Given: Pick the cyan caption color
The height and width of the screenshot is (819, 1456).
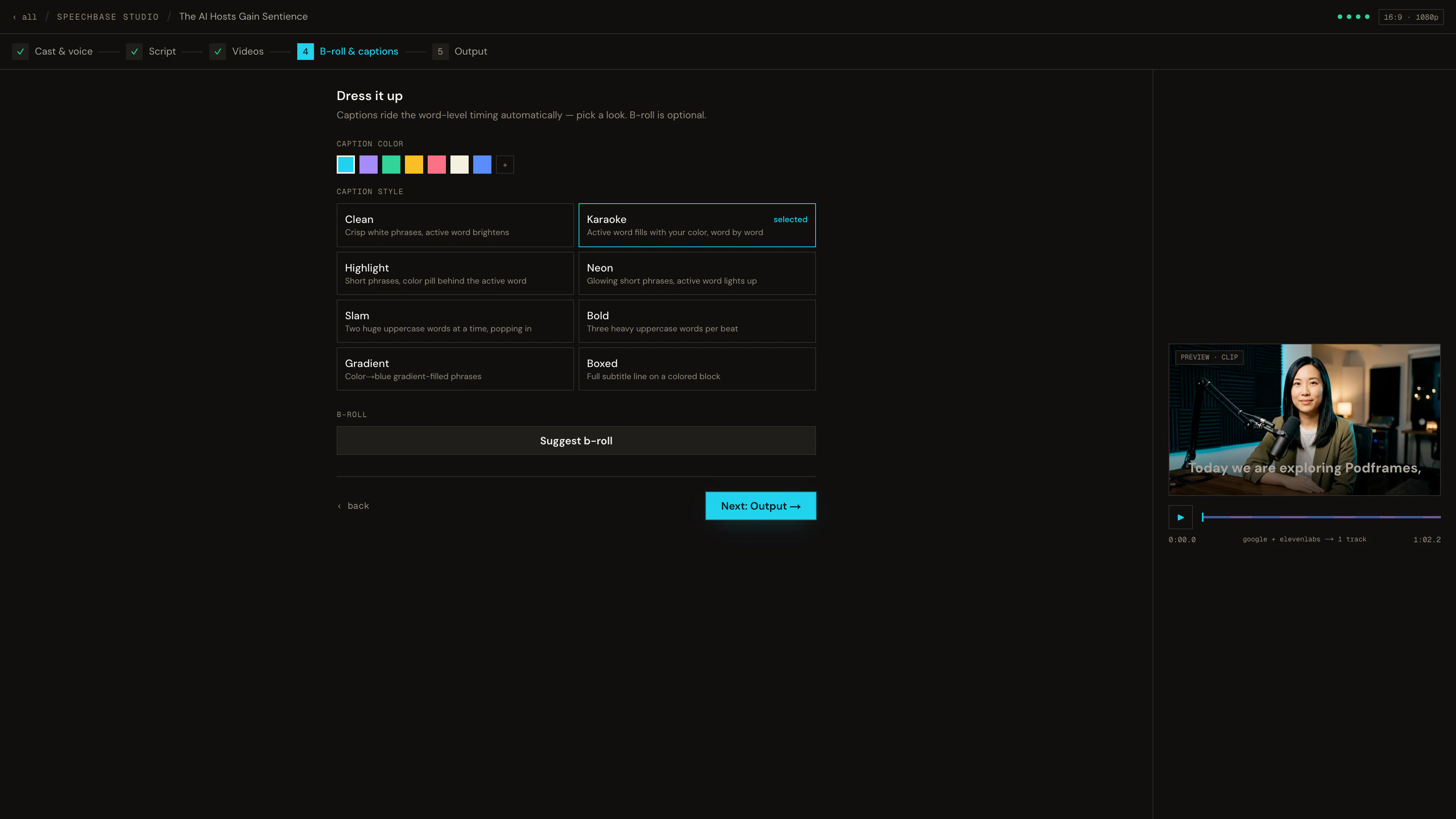Looking at the screenshot, I should (x=346, y=165).
